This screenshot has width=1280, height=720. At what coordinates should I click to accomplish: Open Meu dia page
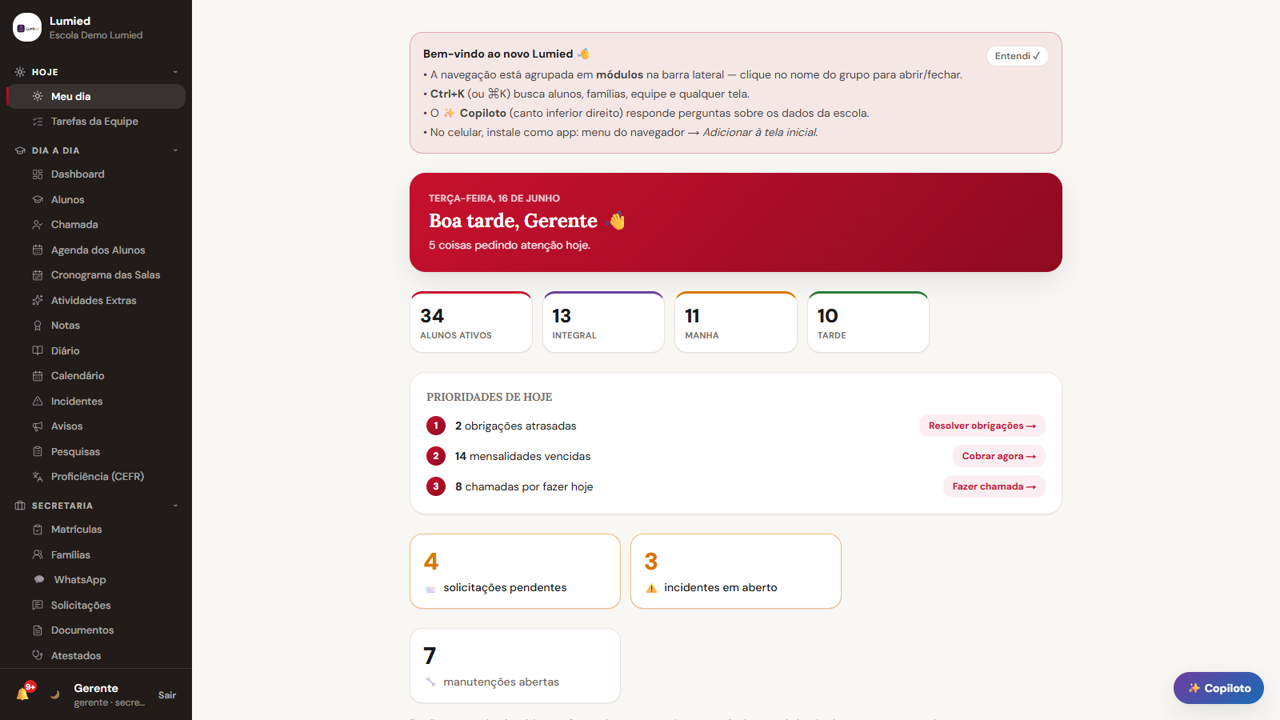(96, 97)
